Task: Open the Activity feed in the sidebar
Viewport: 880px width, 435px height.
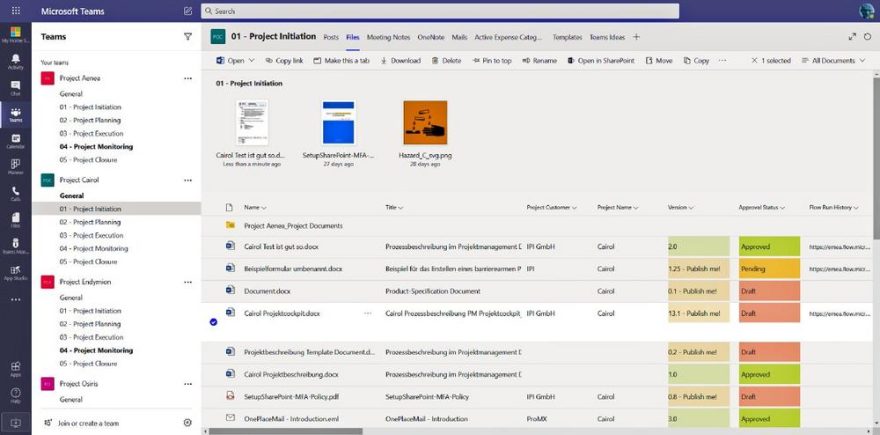Action: pos(15,60)
